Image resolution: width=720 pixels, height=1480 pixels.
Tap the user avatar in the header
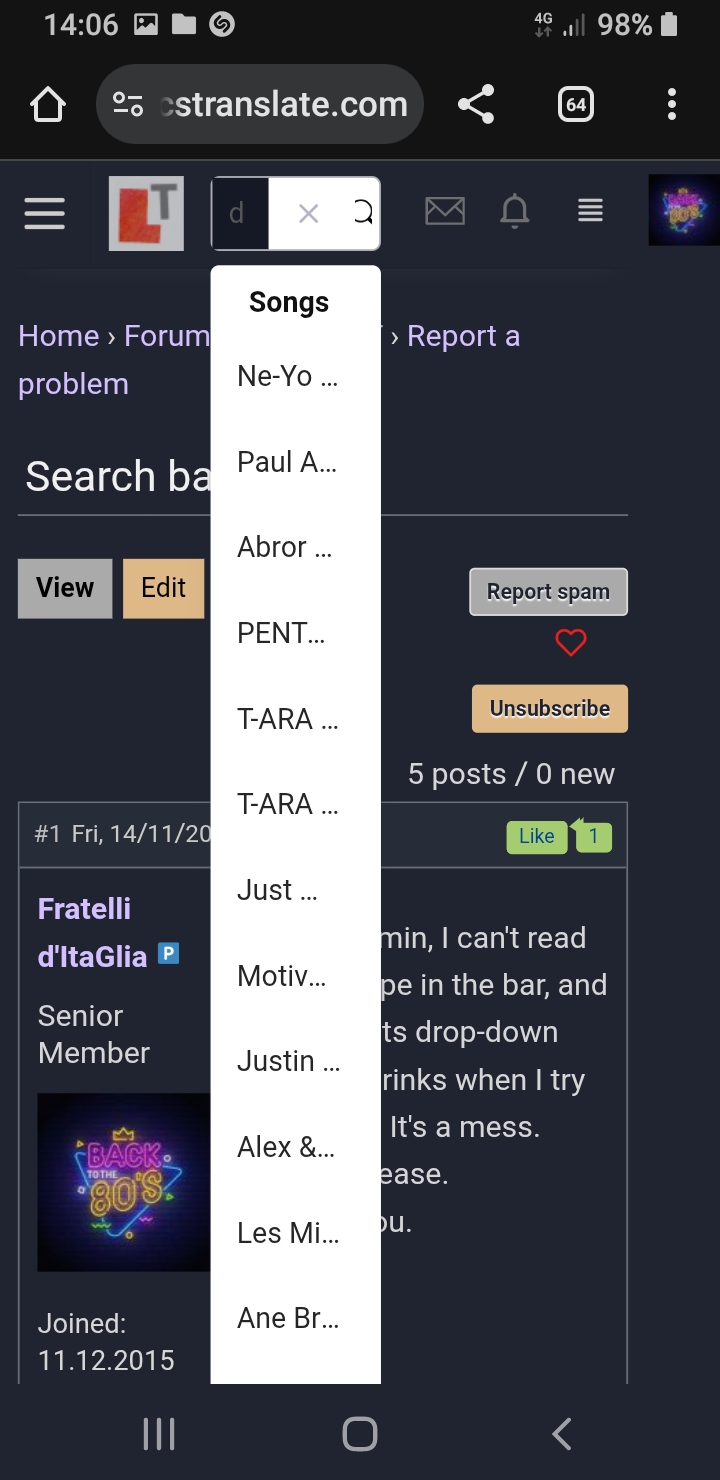(x=684, y=210)
